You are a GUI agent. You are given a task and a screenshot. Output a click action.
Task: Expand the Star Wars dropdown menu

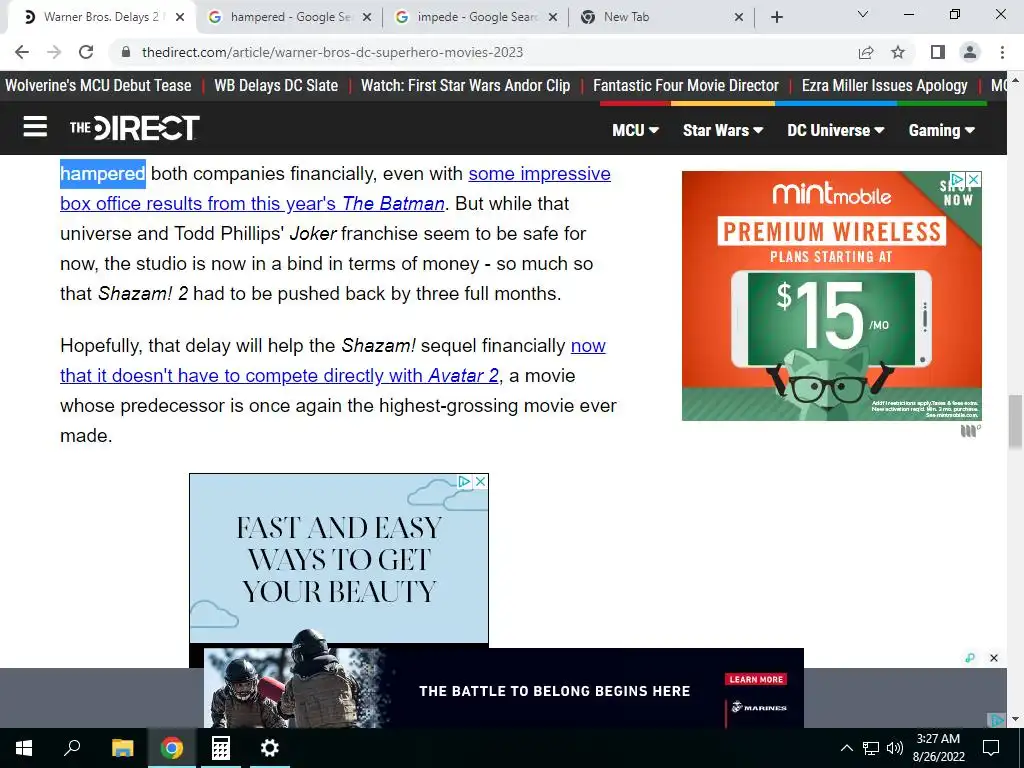pyautogui.click(x=723, y=130)
